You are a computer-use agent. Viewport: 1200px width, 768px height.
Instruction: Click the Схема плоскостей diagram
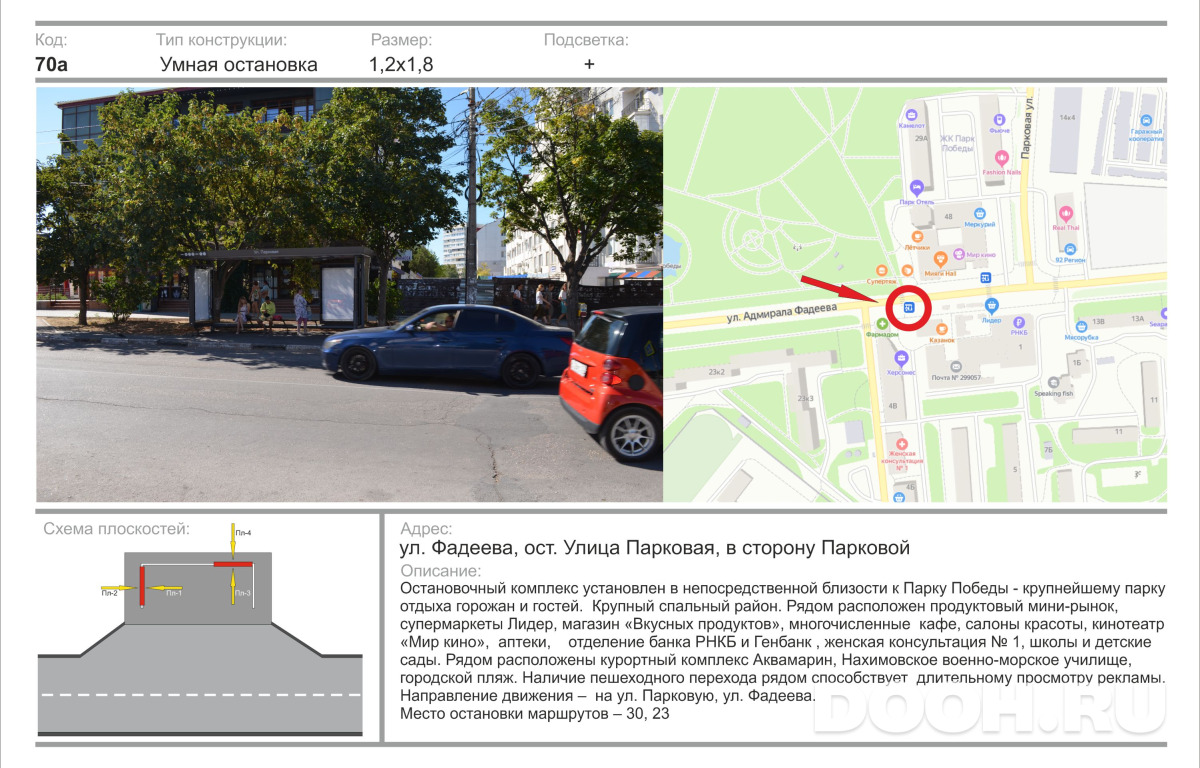tap(200, 632)
